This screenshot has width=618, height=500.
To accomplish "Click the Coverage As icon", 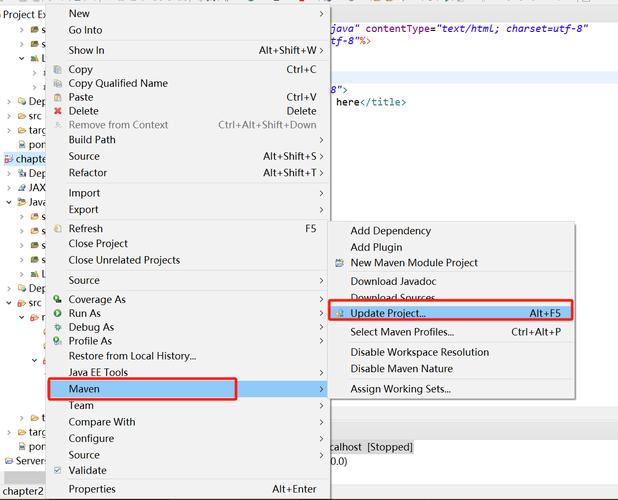I will tap(57, 300).
